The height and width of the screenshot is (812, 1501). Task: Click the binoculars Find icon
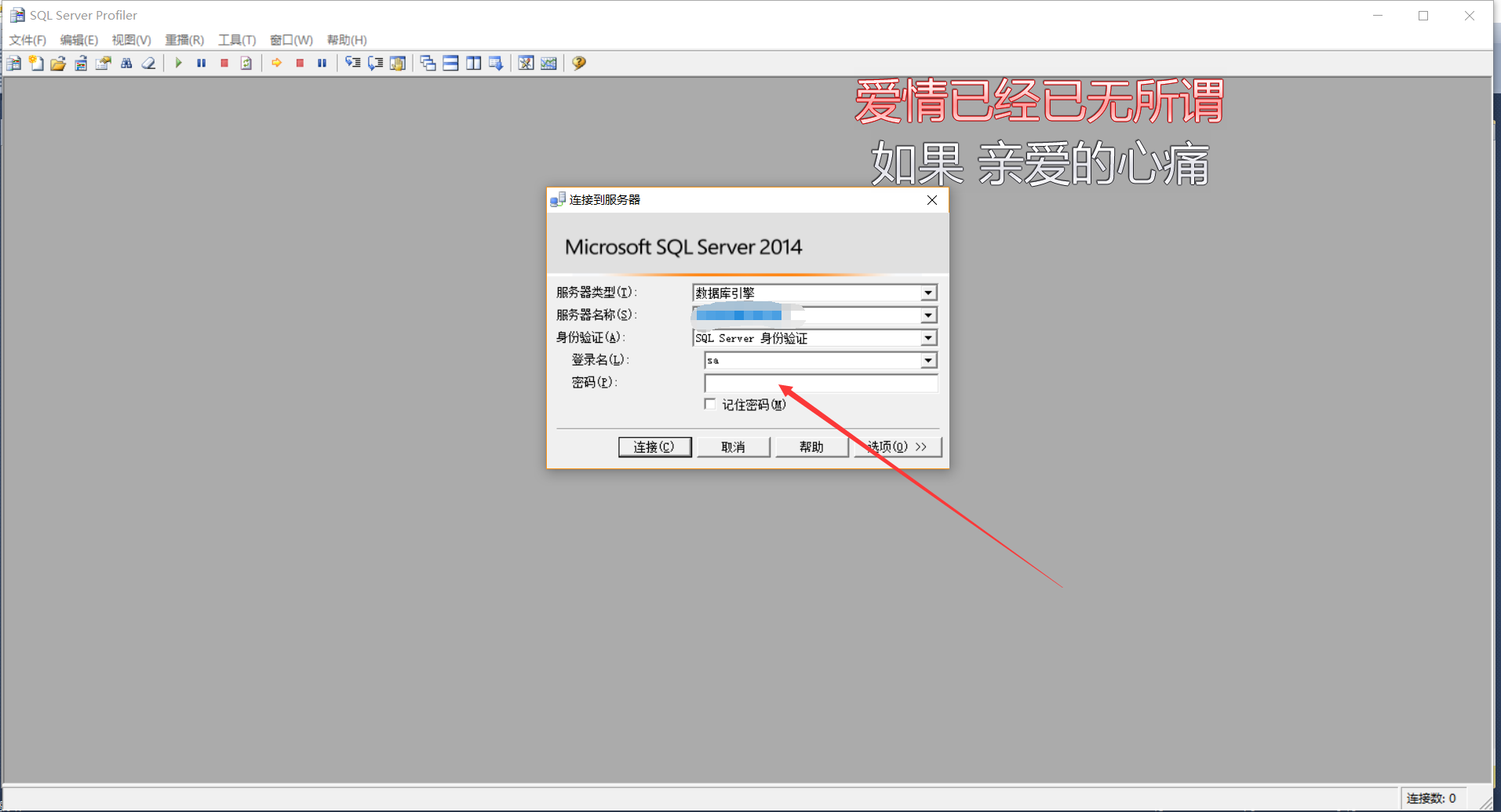(x=126, y=64)
